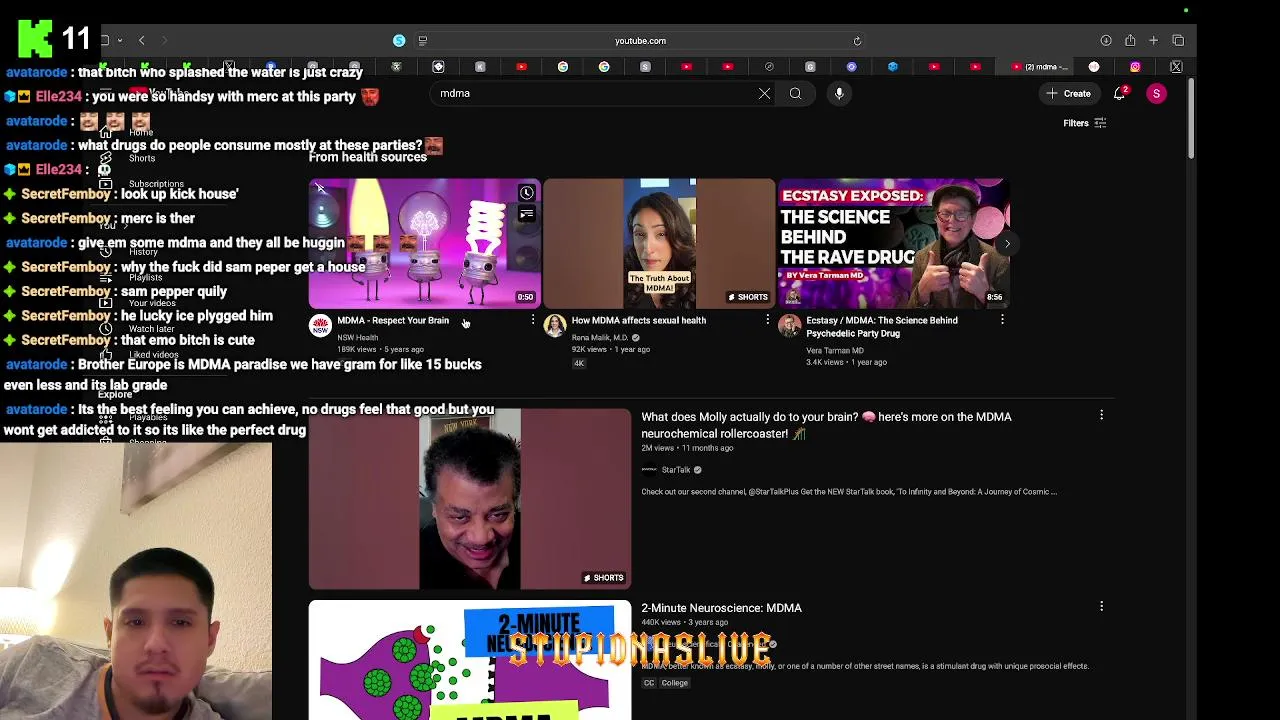The image size is (1280, 720).
Task: Open a new Safari tab with plus
Action: (1153, 41)
